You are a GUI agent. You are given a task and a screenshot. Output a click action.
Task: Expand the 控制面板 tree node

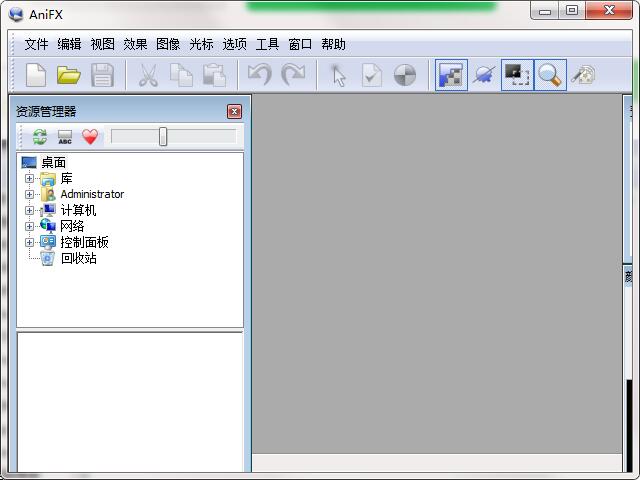pos(30,243)
